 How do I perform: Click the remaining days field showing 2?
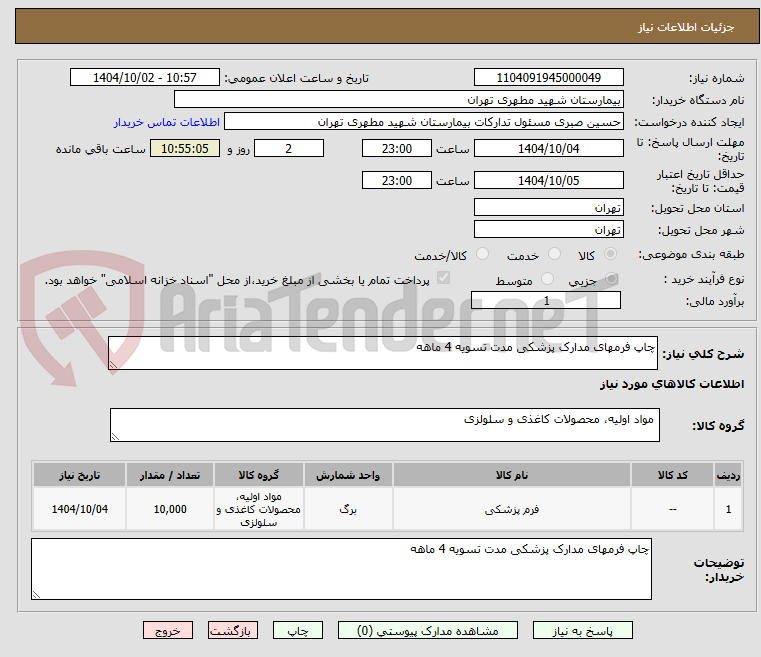click(289, 148)
